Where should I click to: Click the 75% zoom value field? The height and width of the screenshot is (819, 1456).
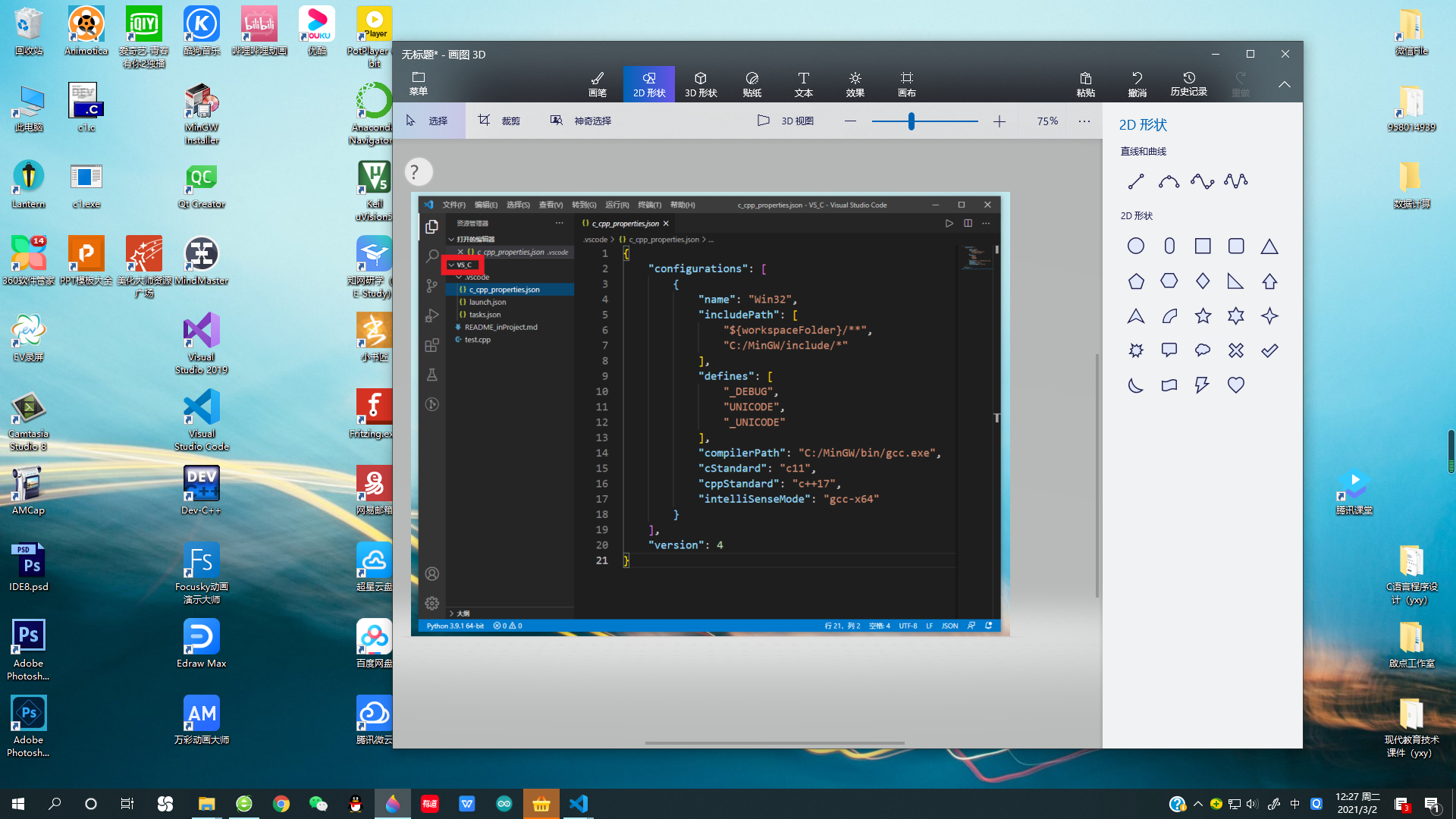coord(1047,121)
